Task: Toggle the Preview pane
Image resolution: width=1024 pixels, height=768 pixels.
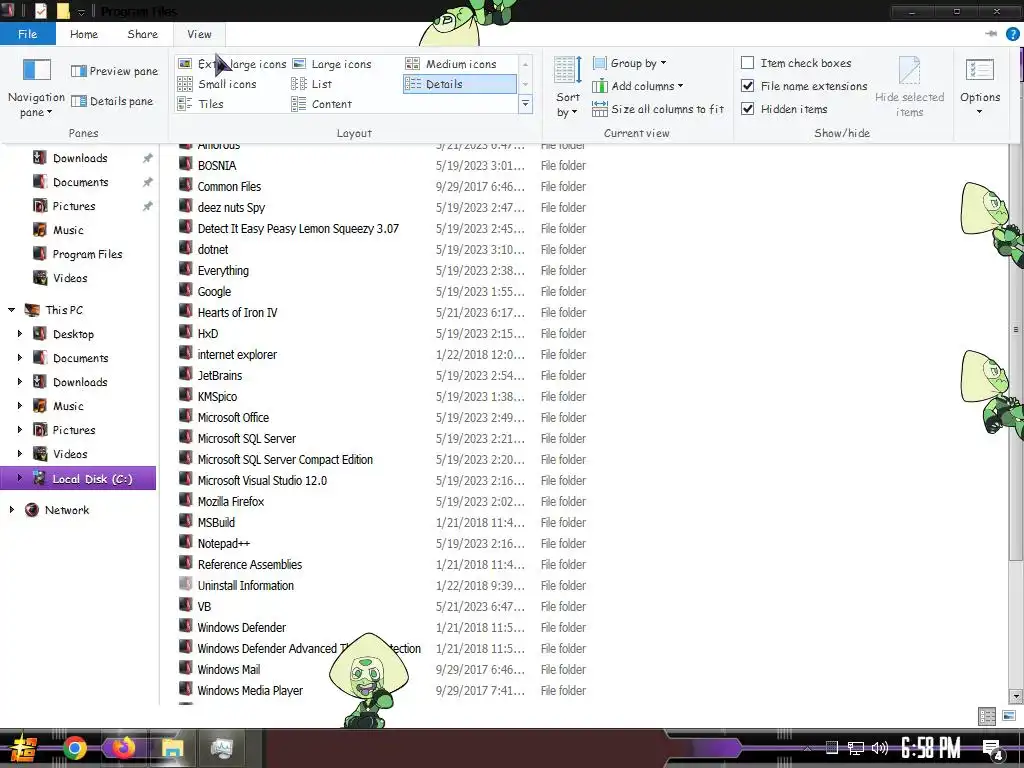Action: coord(115,71)
